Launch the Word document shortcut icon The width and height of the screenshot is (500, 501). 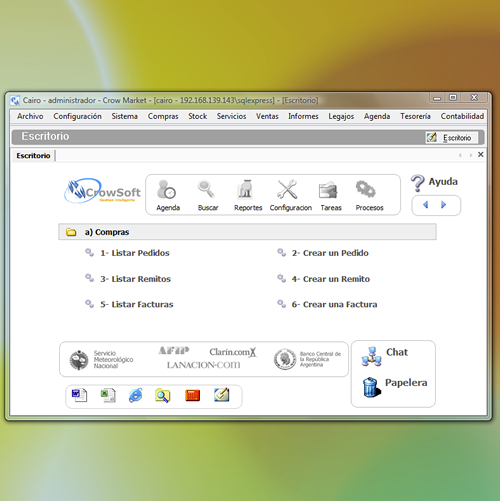(79, 395)
